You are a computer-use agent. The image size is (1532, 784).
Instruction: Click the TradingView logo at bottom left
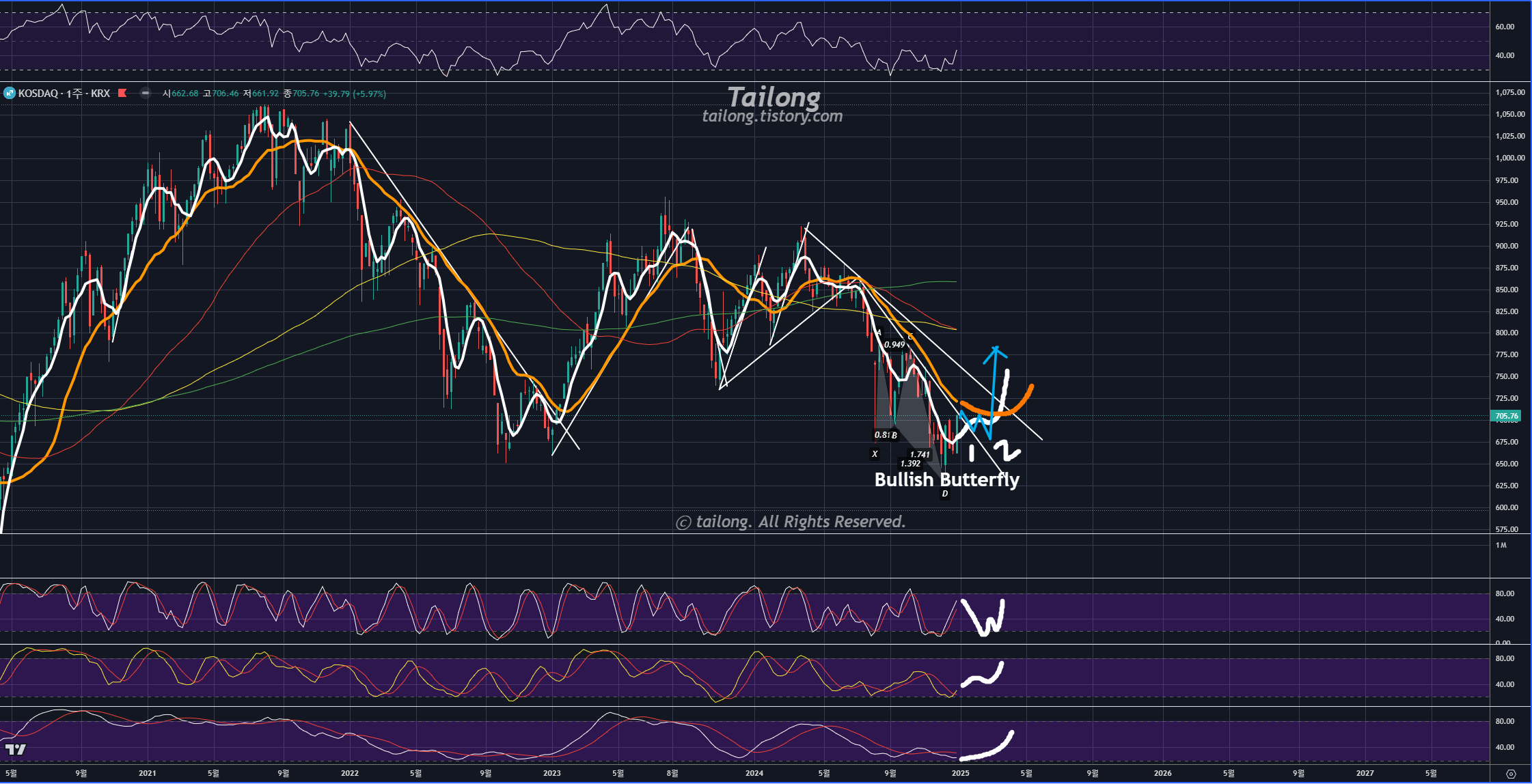tap(15, 750)
